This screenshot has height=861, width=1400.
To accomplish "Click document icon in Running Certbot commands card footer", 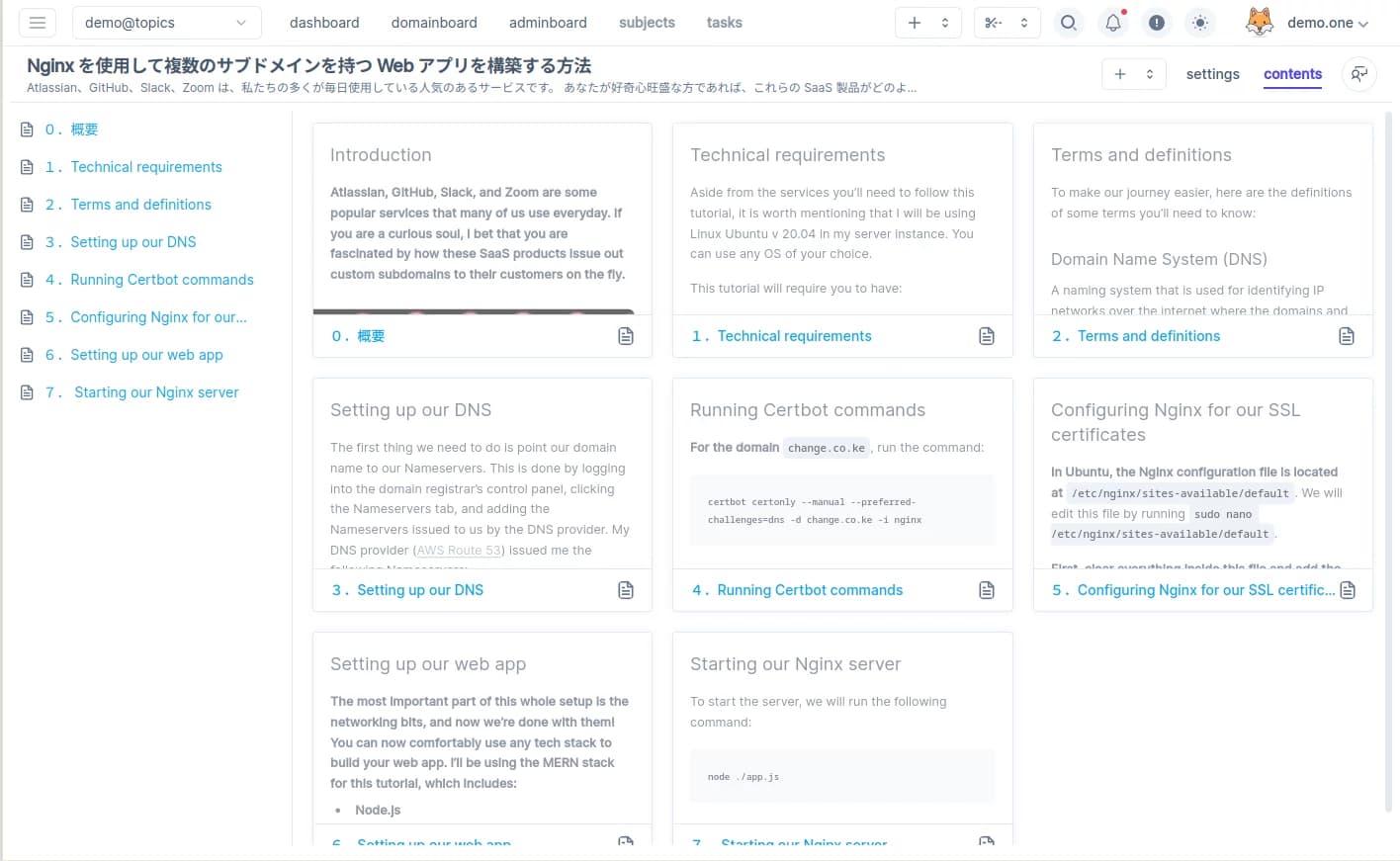I will (x=987, y=590).
